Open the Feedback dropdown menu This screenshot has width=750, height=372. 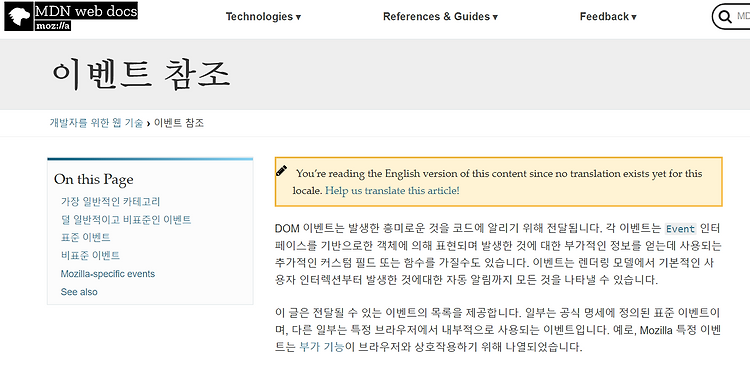(x=608, y=17)
